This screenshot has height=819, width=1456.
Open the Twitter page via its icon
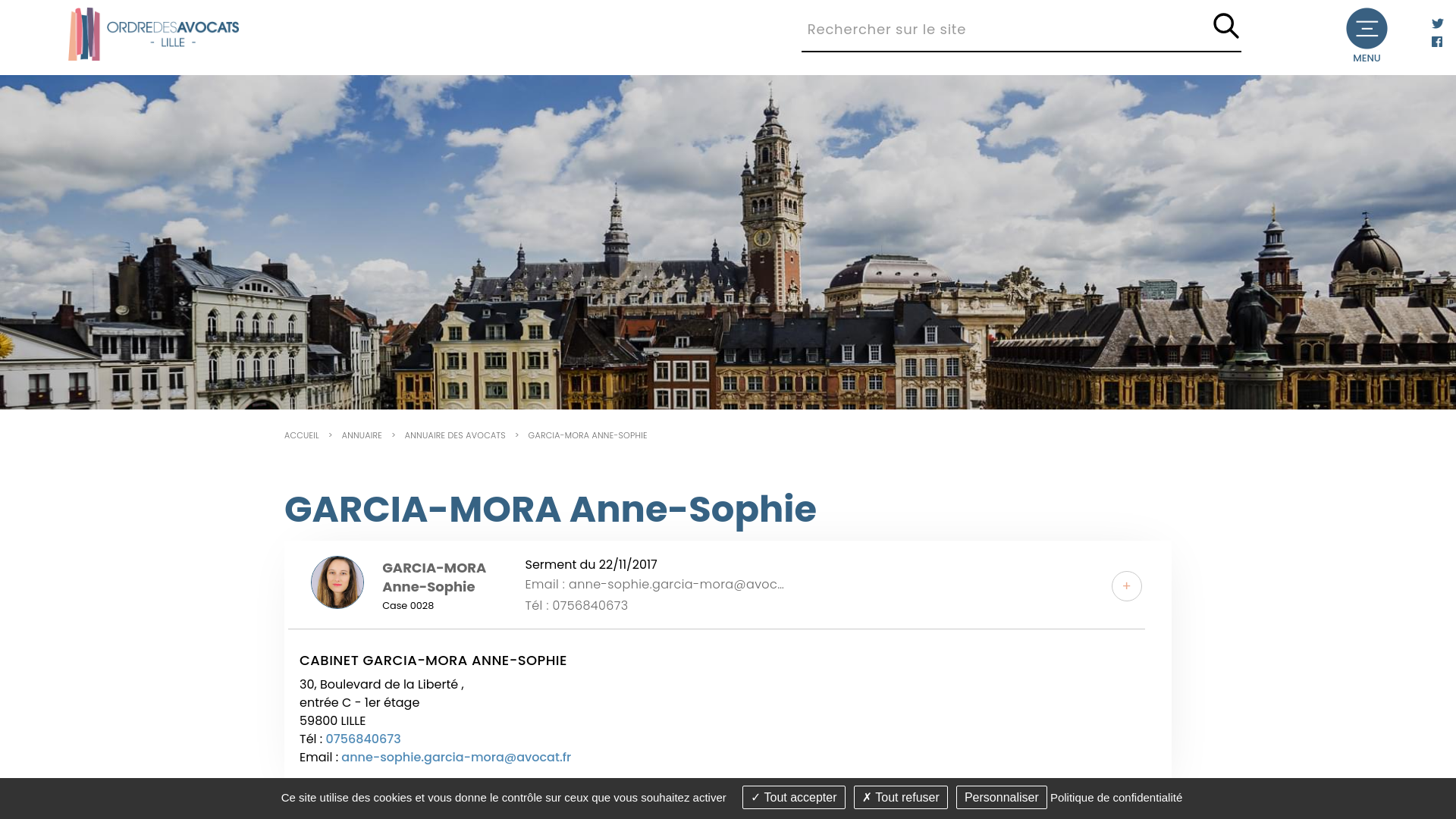point(1436,23)
